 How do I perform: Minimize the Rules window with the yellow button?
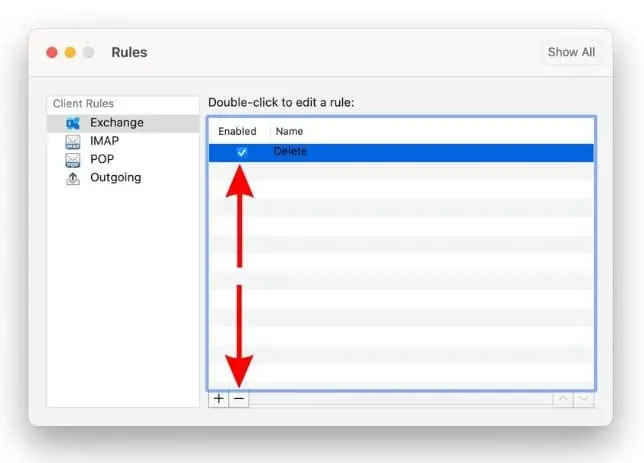tap(70, 52)
